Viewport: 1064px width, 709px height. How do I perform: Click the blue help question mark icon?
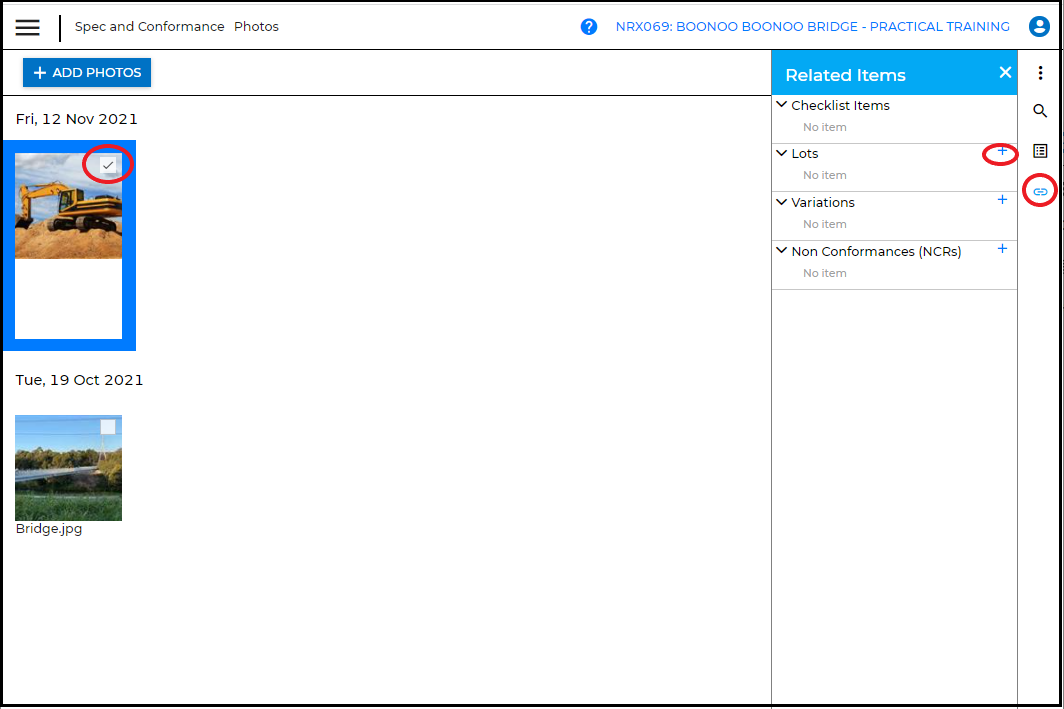[x=589, y=27]
